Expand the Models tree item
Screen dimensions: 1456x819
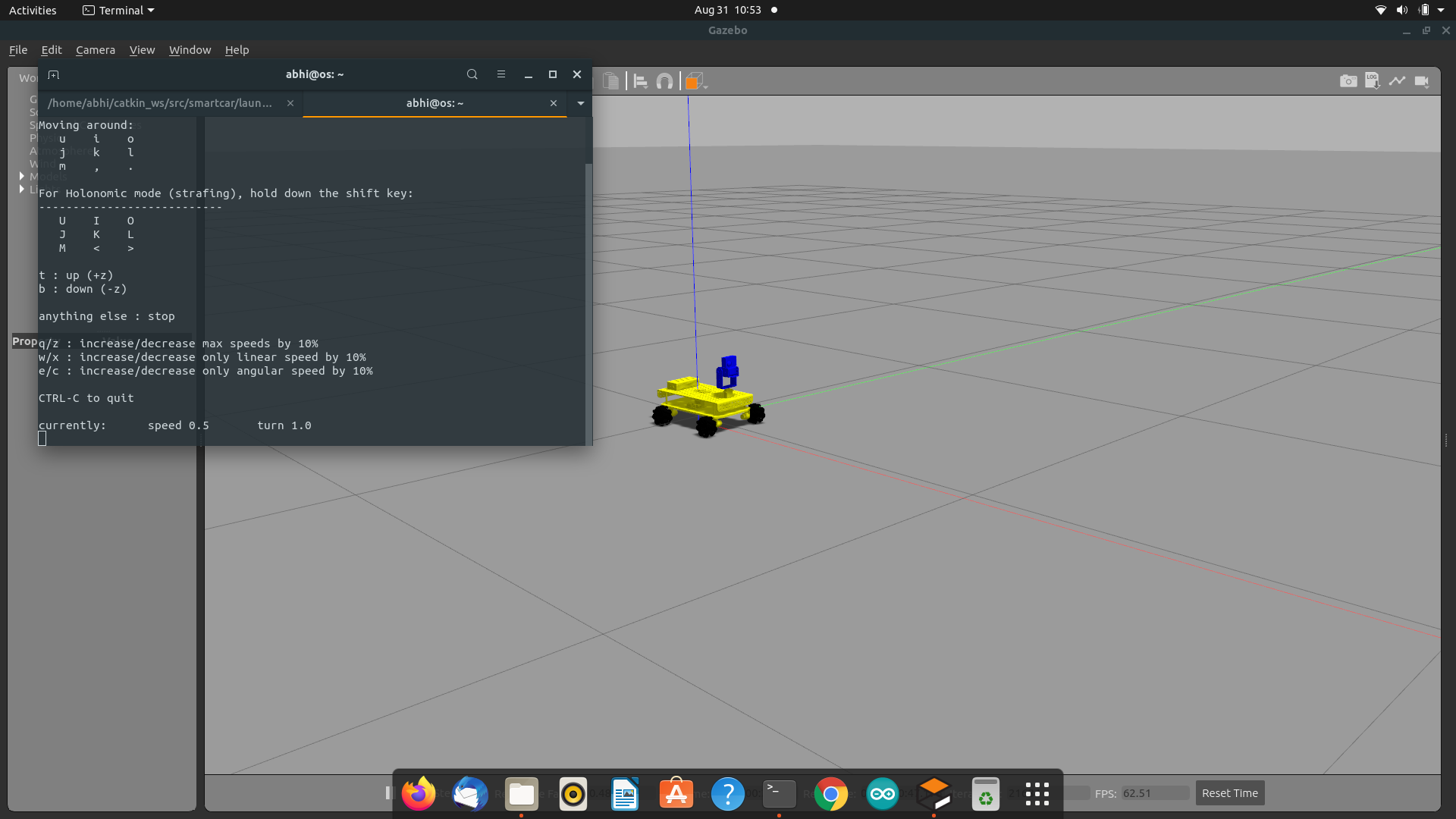coord(22,176)
